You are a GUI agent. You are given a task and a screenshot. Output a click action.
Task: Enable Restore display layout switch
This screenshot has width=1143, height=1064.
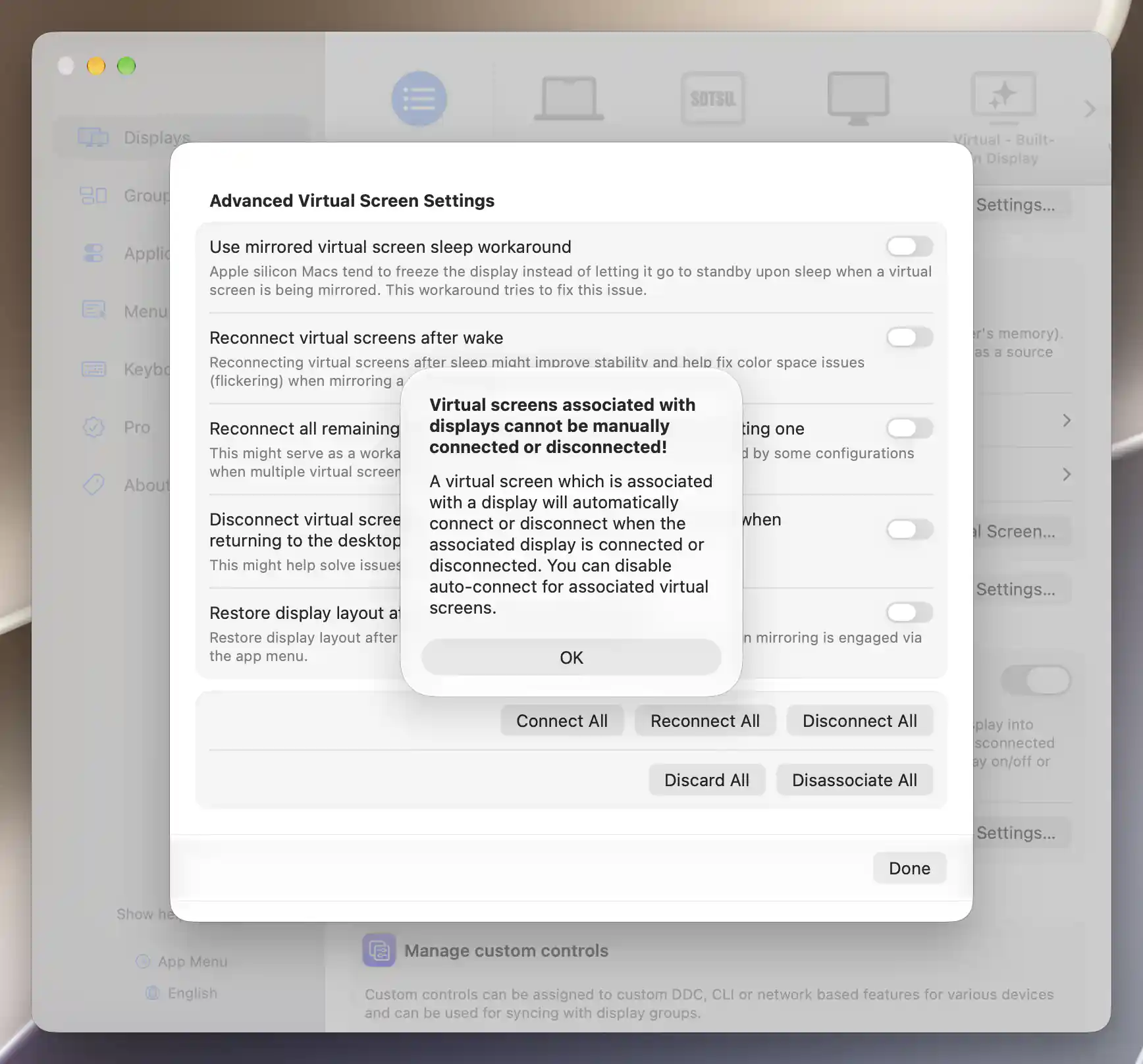909,612
